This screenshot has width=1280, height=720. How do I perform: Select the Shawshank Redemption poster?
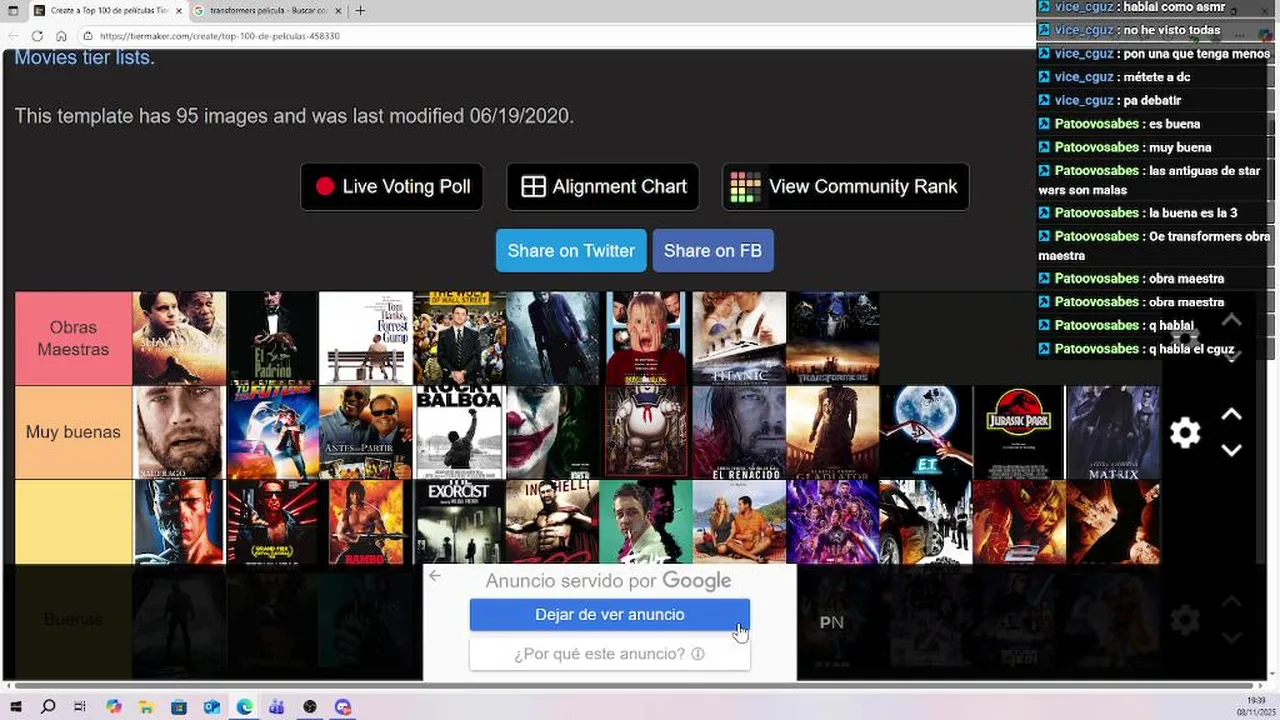179,338
